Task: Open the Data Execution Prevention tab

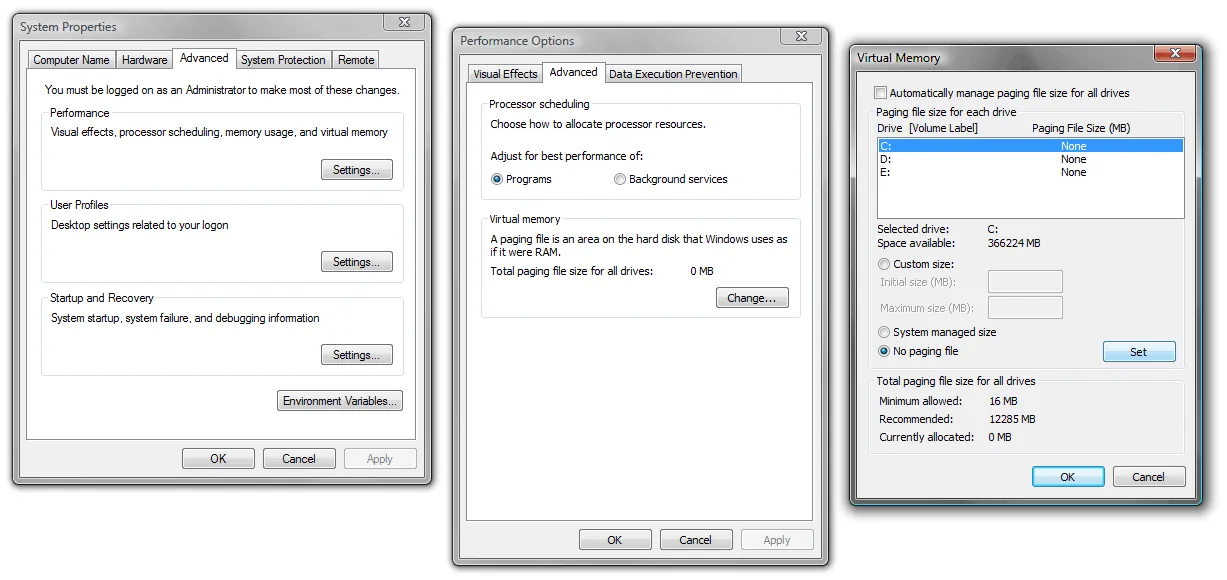Action: (x=673, y=74)
